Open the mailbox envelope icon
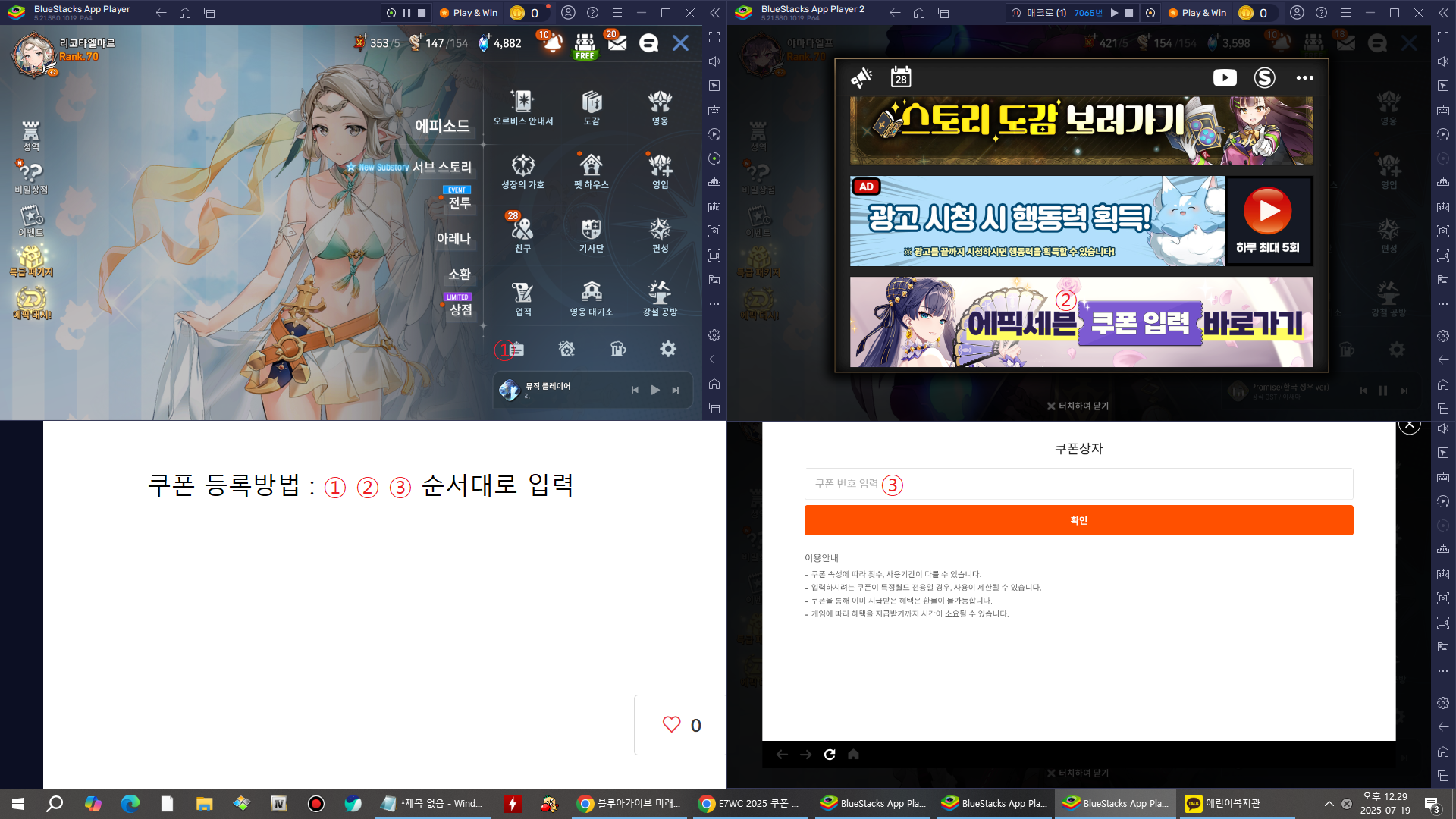 (x=617, y=43)
